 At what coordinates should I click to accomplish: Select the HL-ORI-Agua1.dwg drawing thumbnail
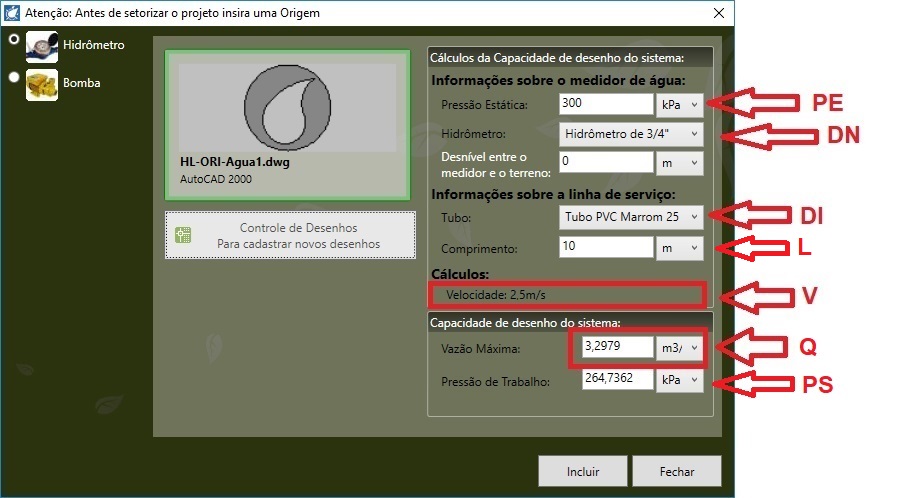click(288, 125)
